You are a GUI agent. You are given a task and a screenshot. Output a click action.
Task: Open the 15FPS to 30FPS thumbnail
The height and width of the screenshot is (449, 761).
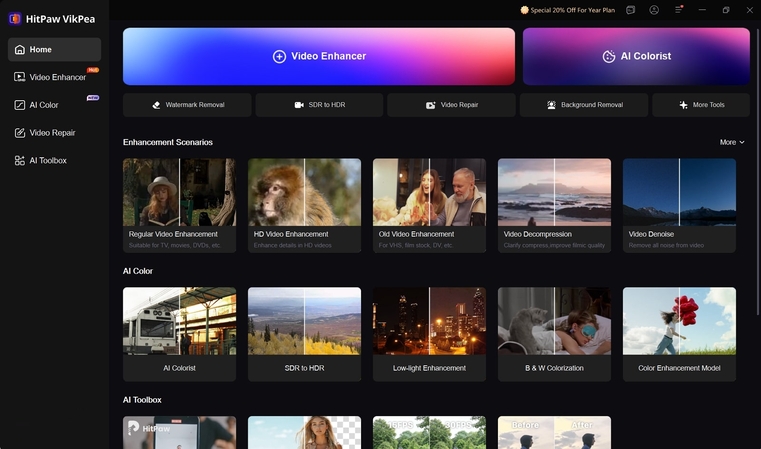click(x=430, y=432)
